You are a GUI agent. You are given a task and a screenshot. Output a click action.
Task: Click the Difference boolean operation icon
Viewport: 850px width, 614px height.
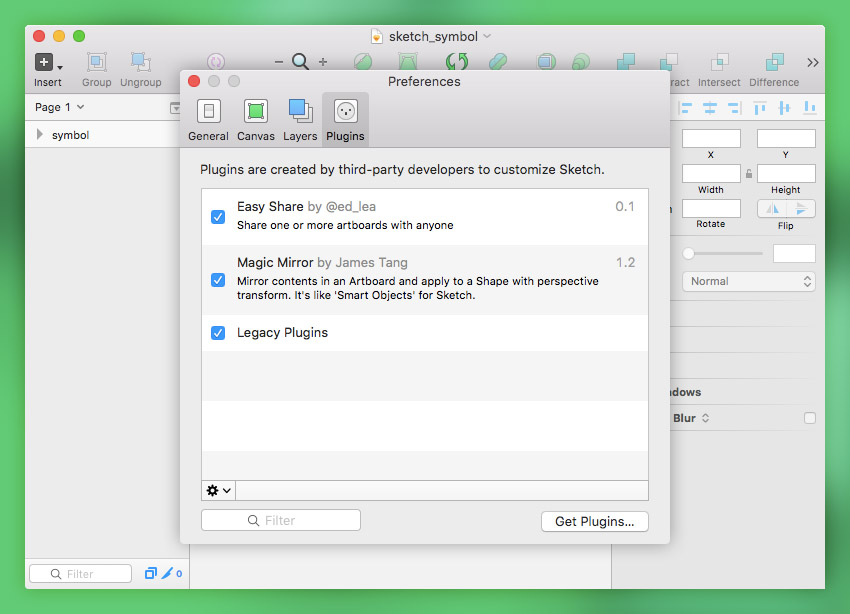773,69
